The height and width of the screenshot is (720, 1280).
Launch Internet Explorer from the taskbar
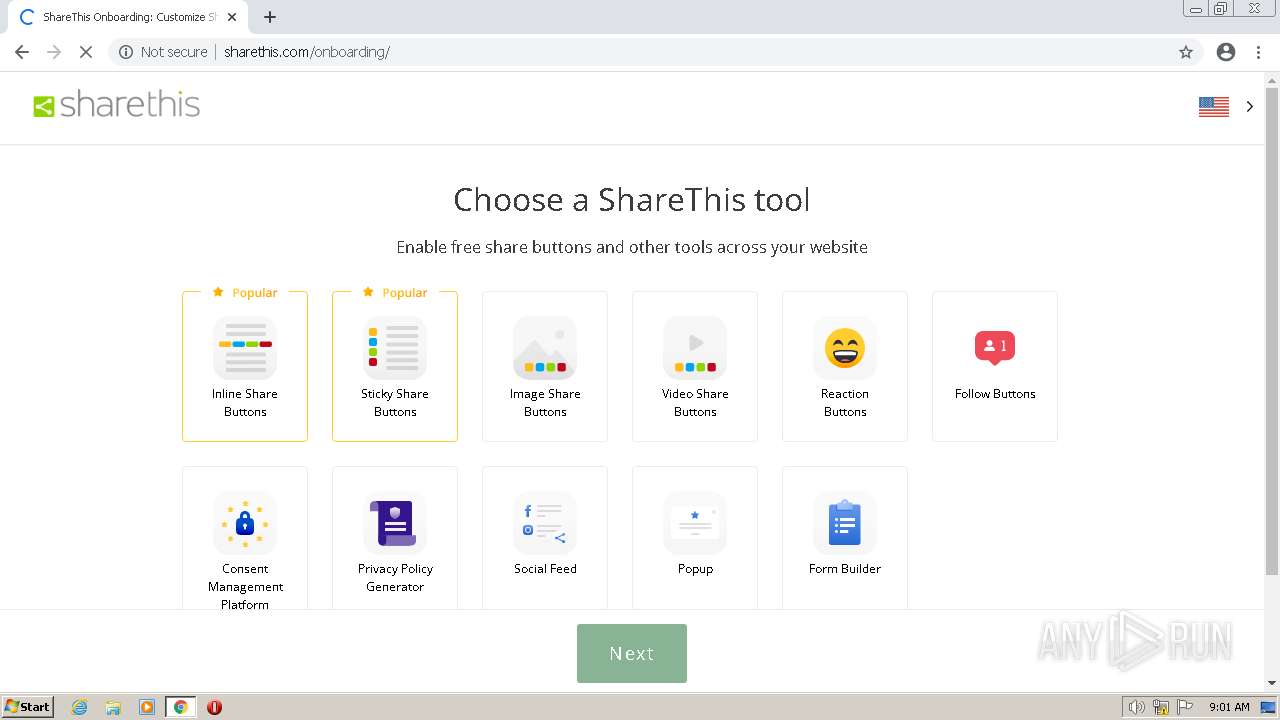(80, 707)
